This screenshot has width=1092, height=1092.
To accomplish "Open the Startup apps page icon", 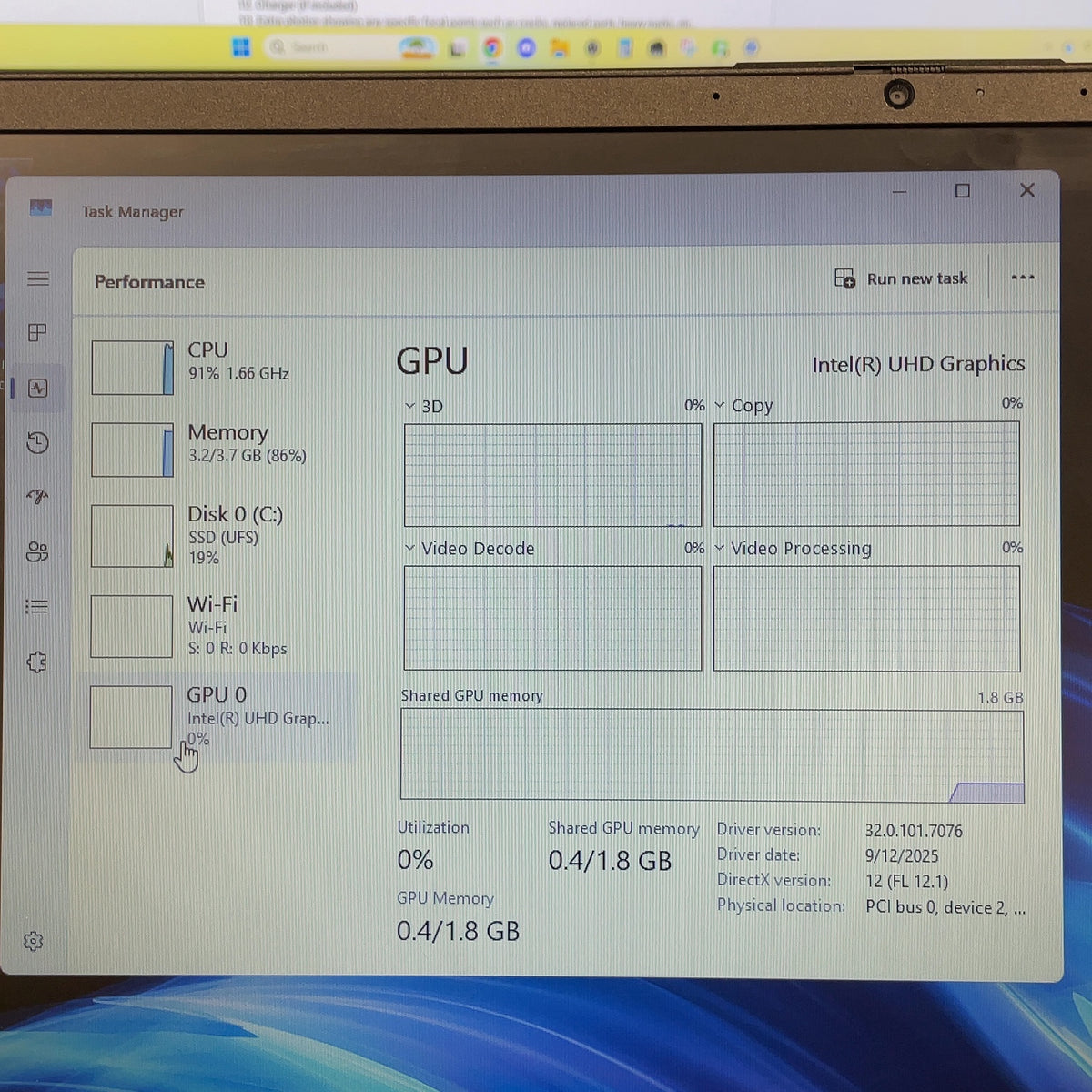I will tap(37, 497).
